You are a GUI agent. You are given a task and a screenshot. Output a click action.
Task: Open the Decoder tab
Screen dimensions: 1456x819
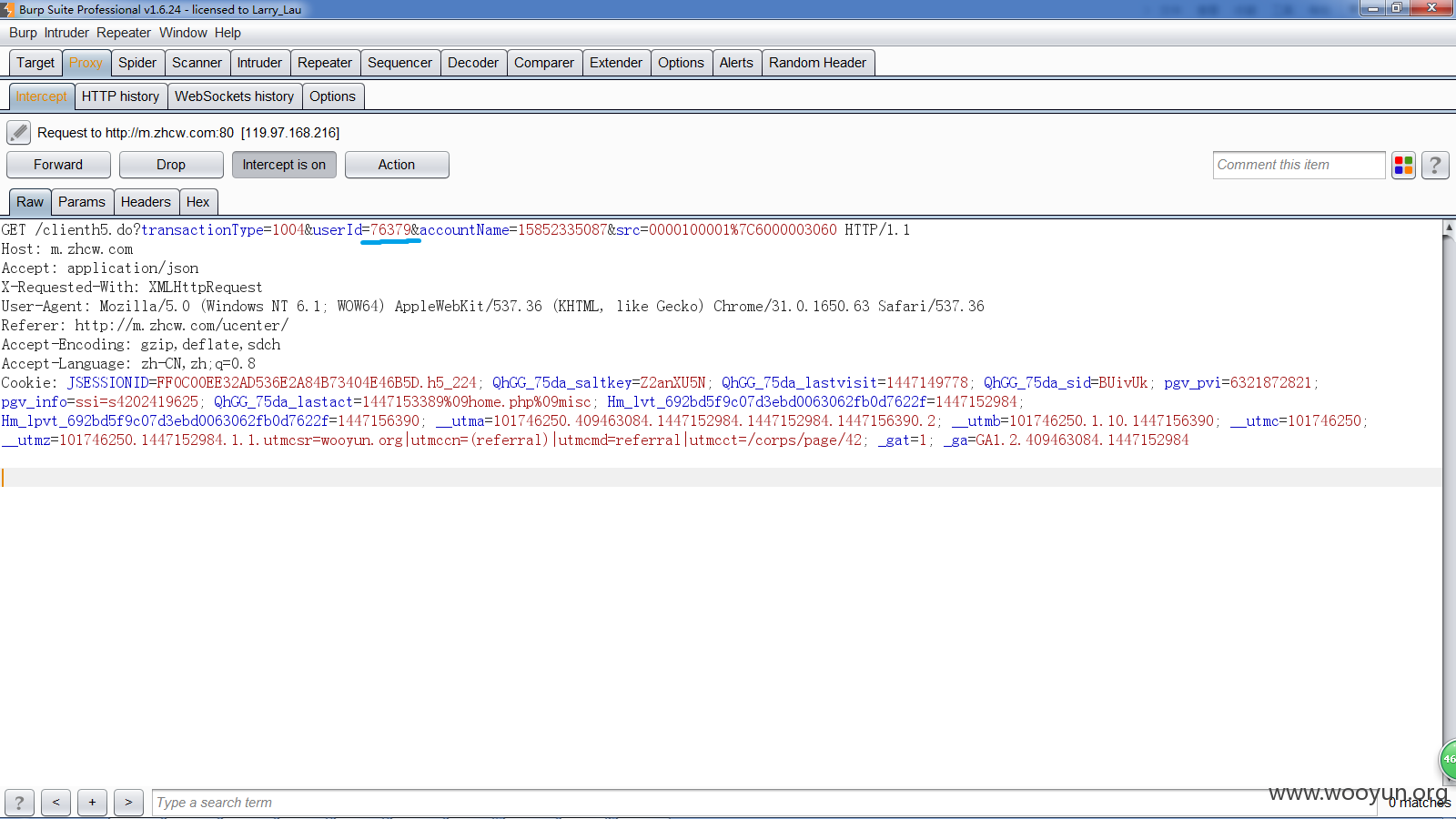point(473,63)
